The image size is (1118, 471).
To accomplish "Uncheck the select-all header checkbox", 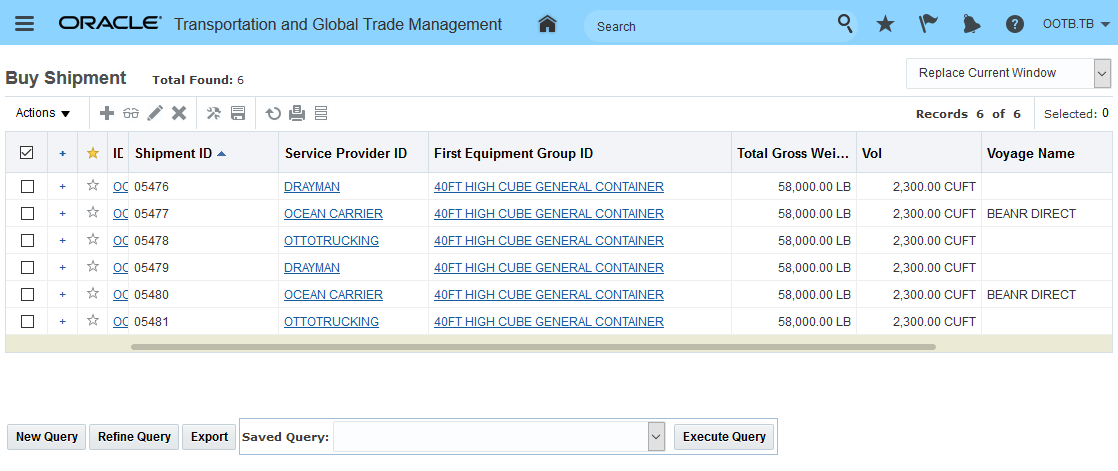I will pyautogui.click(x=27, y=153).
